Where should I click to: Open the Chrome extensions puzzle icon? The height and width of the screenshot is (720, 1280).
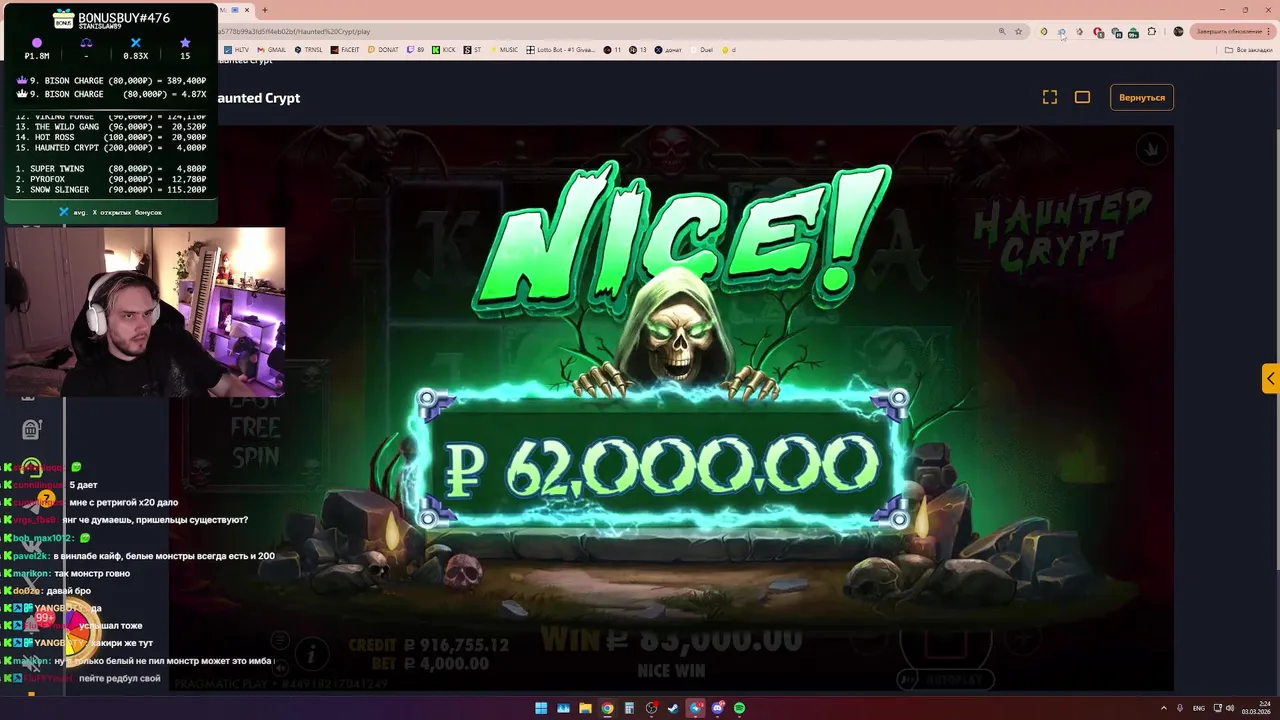point(1151,32)
